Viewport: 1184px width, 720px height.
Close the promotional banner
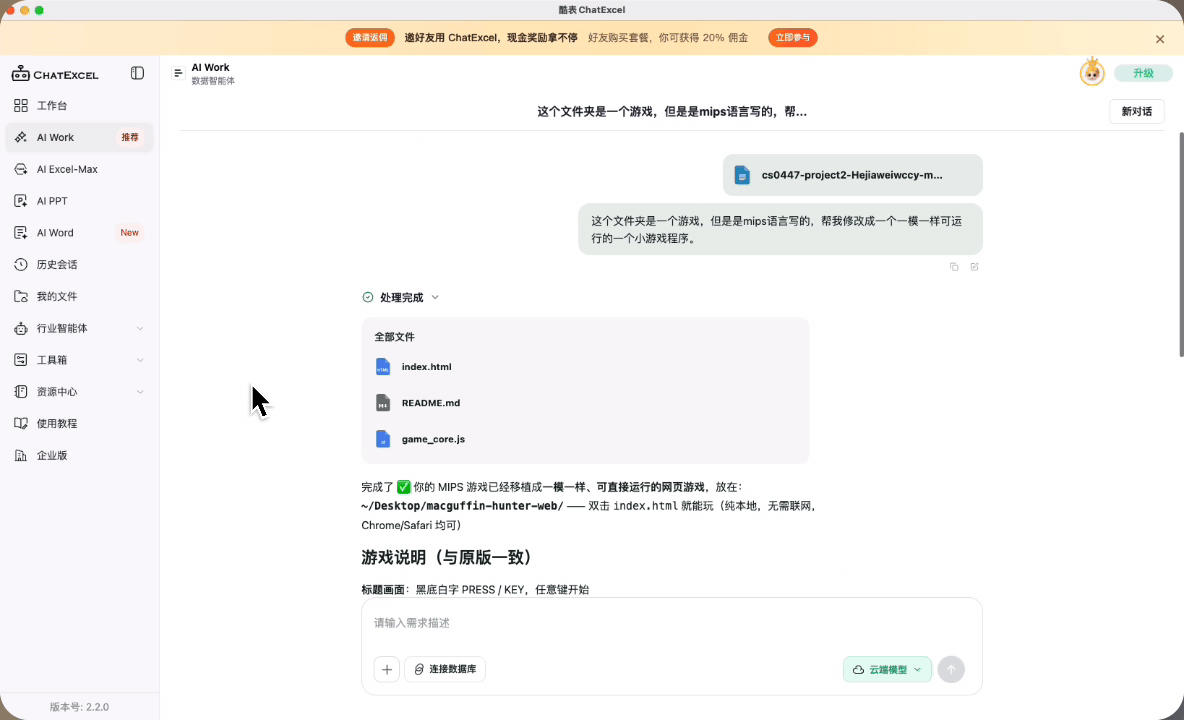1160,39
